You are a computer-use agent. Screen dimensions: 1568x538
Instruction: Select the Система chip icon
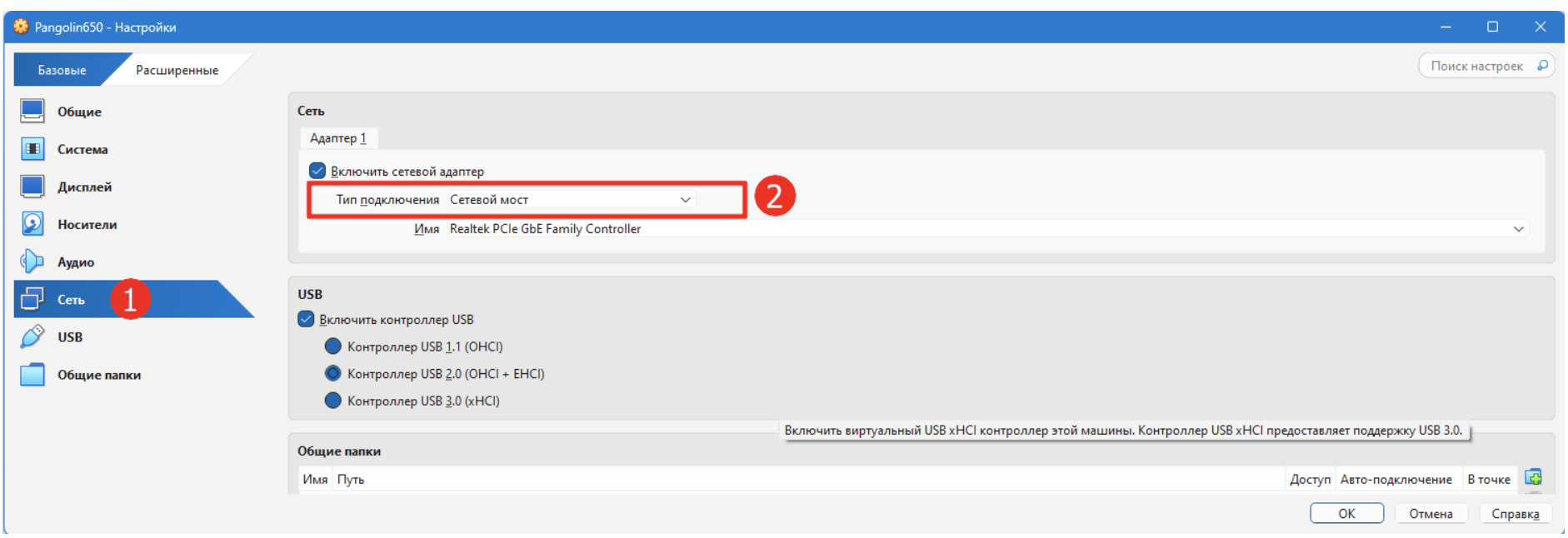tap(32, 149)
